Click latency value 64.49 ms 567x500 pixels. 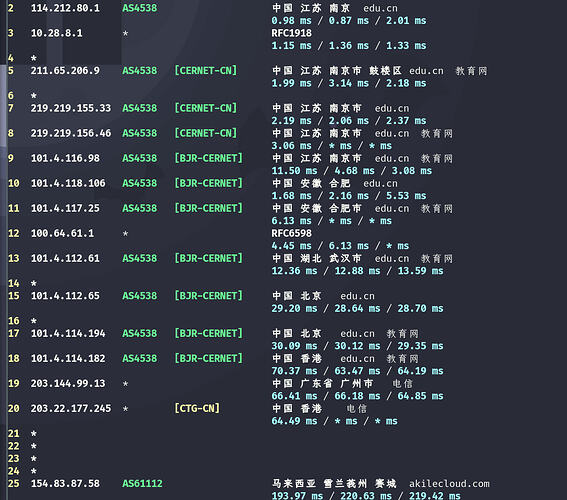pyautogui.click(x=294, y=421)
